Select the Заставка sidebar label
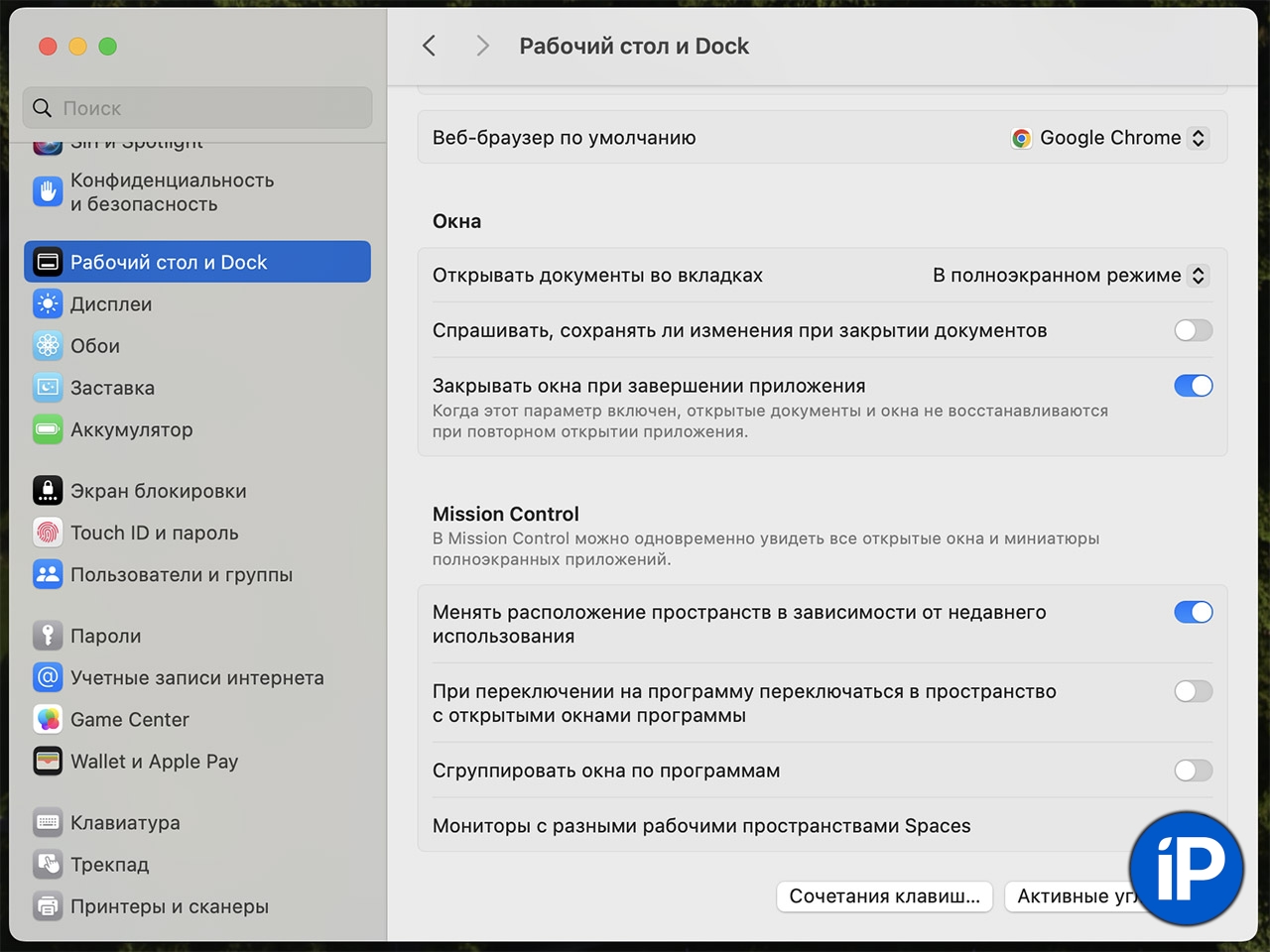This screenshot has width=1270, height=952. point(112,388)
